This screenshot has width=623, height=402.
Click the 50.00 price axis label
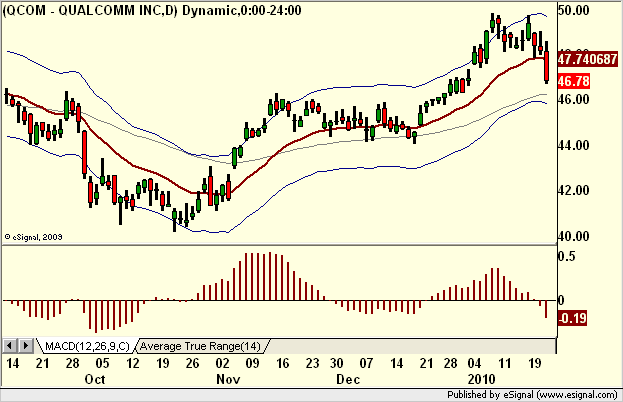[x=574, y=10]
